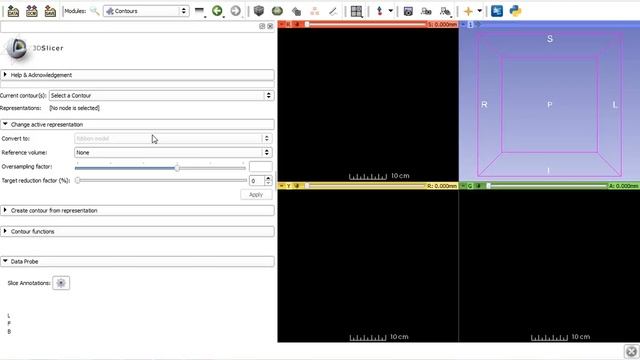This screenshot has height=360, width=640.
Task: Open the Select a Contour dropdown
Action: click(161, 96)
